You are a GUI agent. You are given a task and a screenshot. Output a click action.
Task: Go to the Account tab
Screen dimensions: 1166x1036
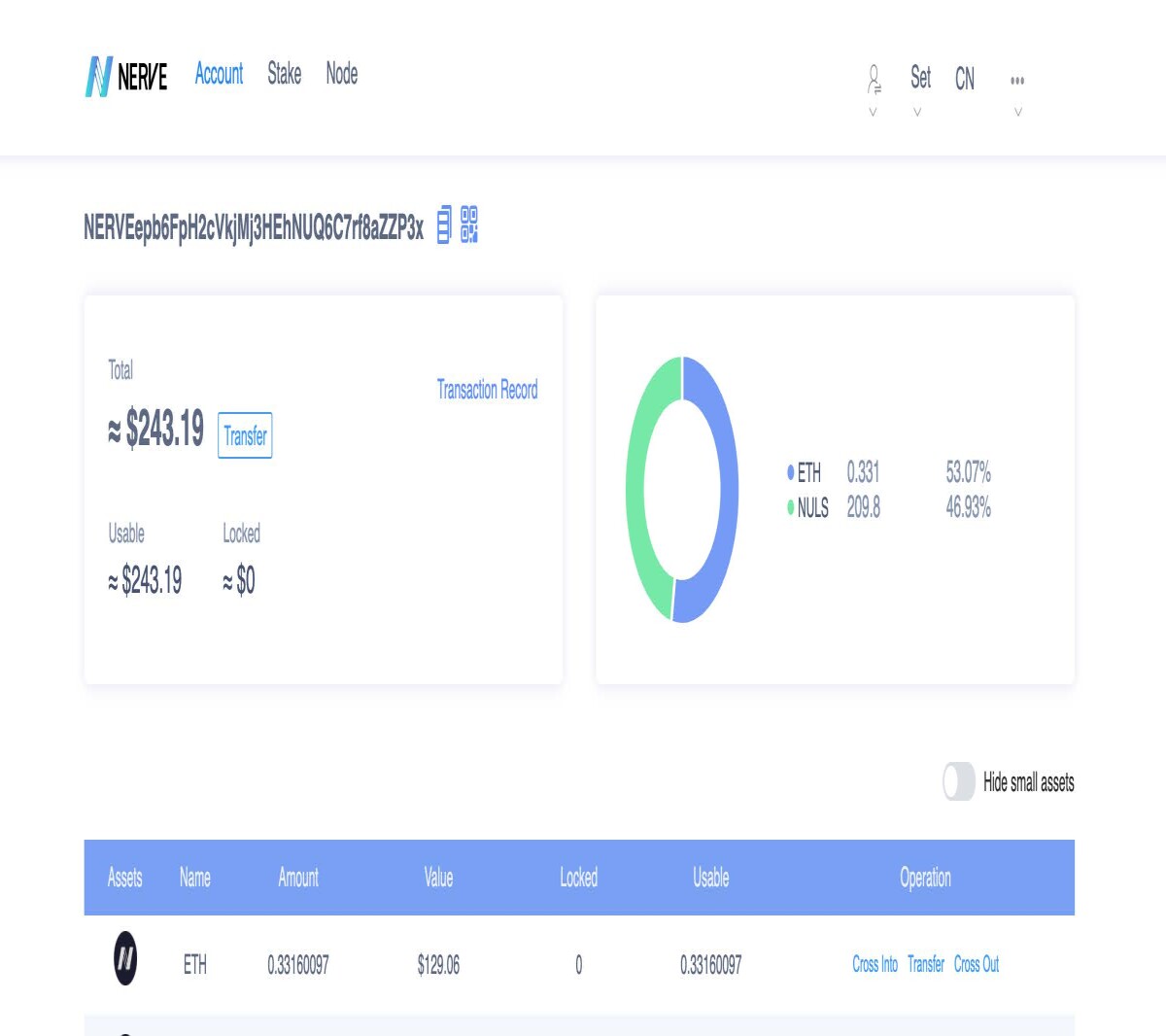[219, 74]
